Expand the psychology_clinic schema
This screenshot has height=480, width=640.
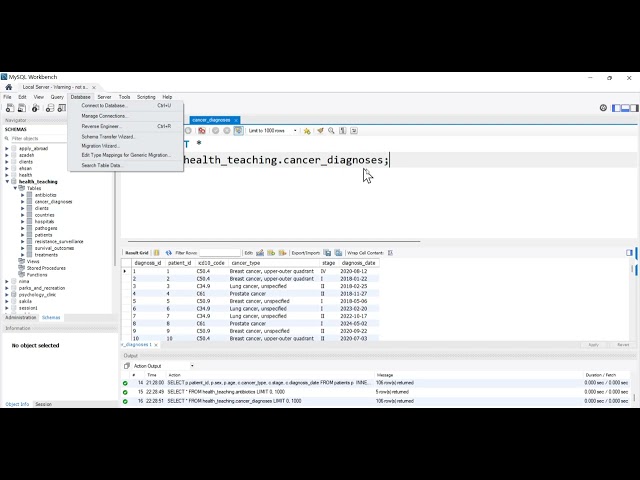tap(7, 295)
